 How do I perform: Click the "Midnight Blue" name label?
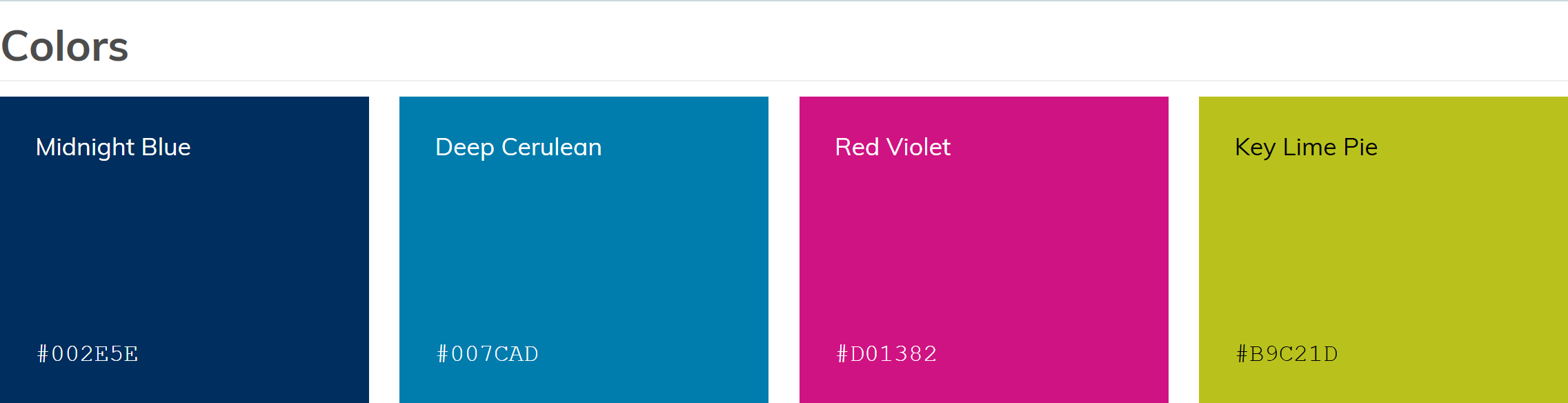point(113,147)
